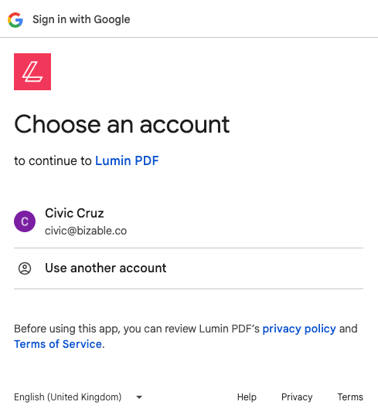Click the Choose an account heading

(122, 124)
